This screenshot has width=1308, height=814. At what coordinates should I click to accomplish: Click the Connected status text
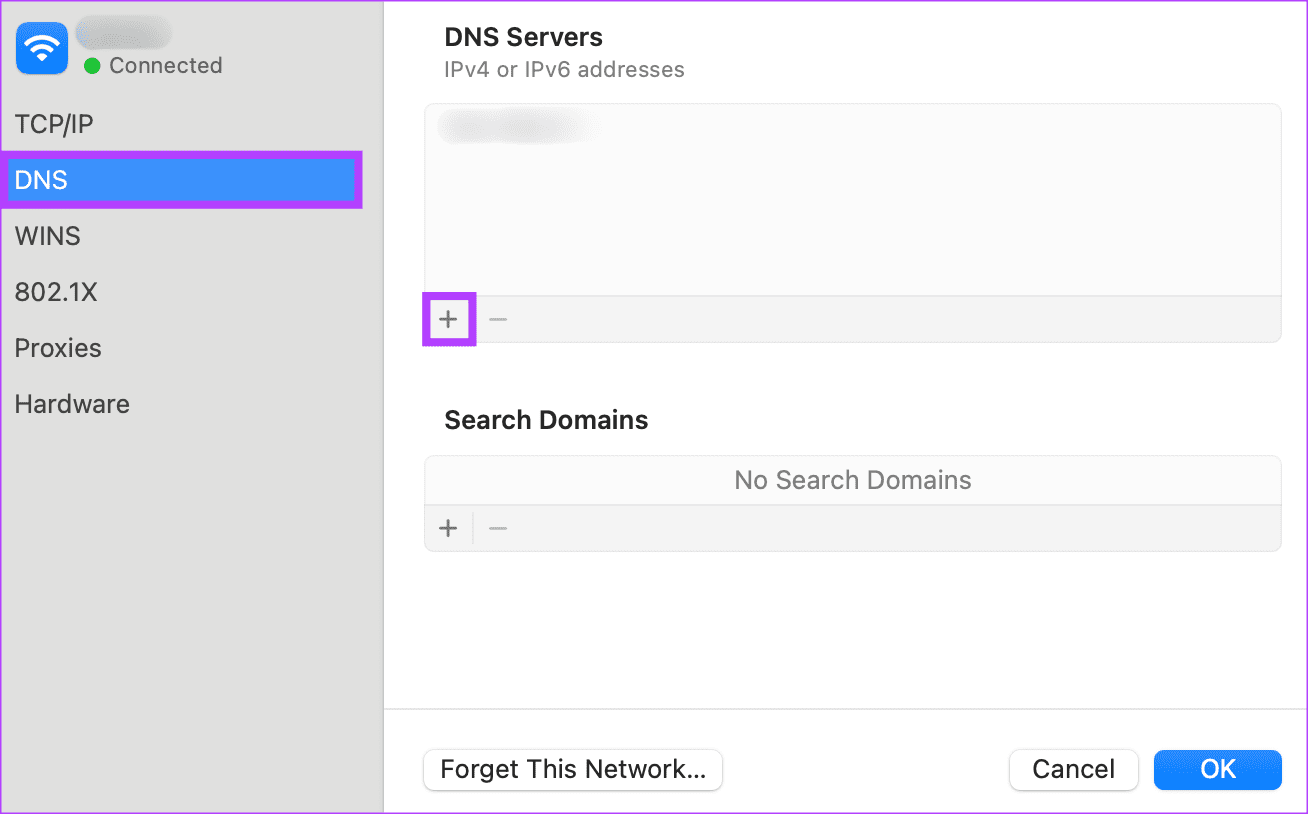166,66
